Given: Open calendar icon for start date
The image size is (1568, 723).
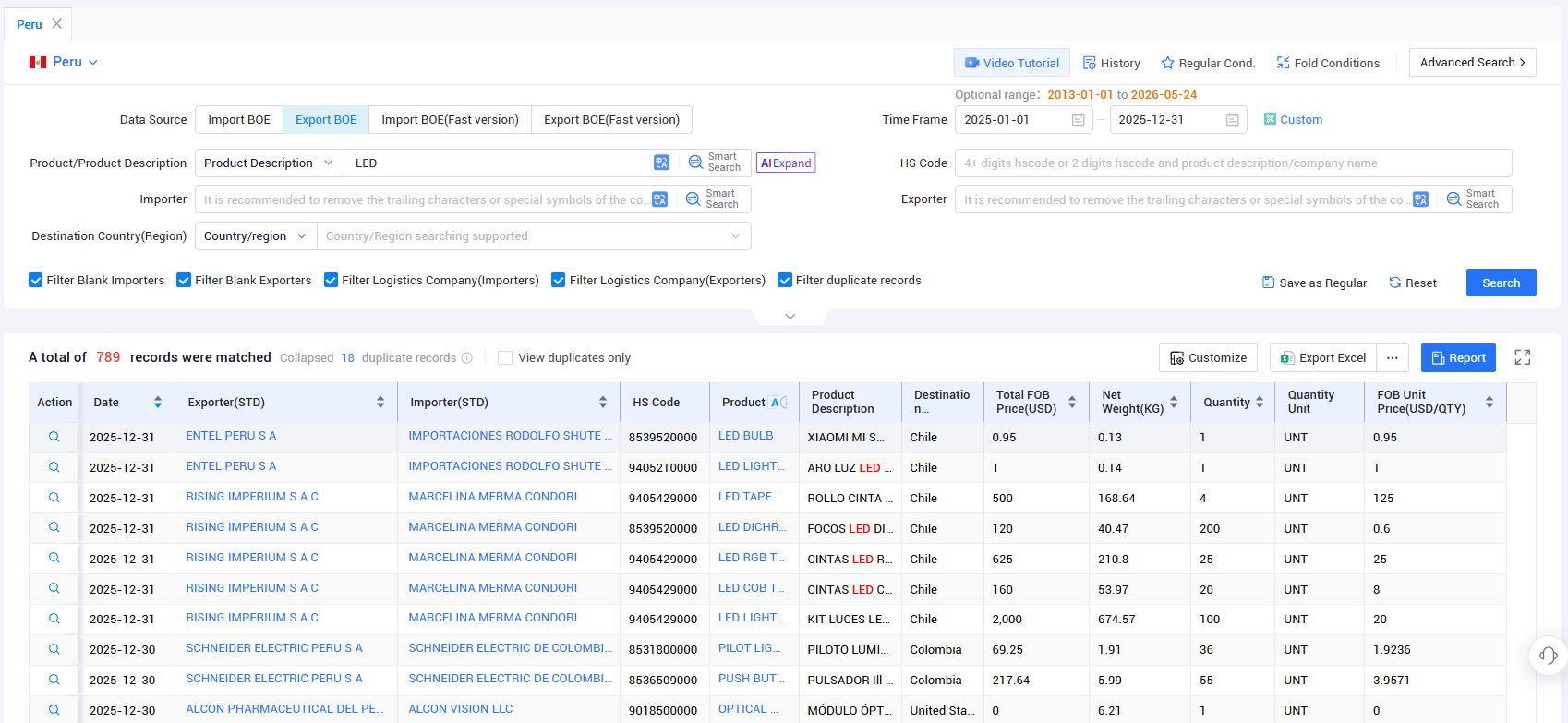Looking at the screenshot, I should pos(1078,120).
